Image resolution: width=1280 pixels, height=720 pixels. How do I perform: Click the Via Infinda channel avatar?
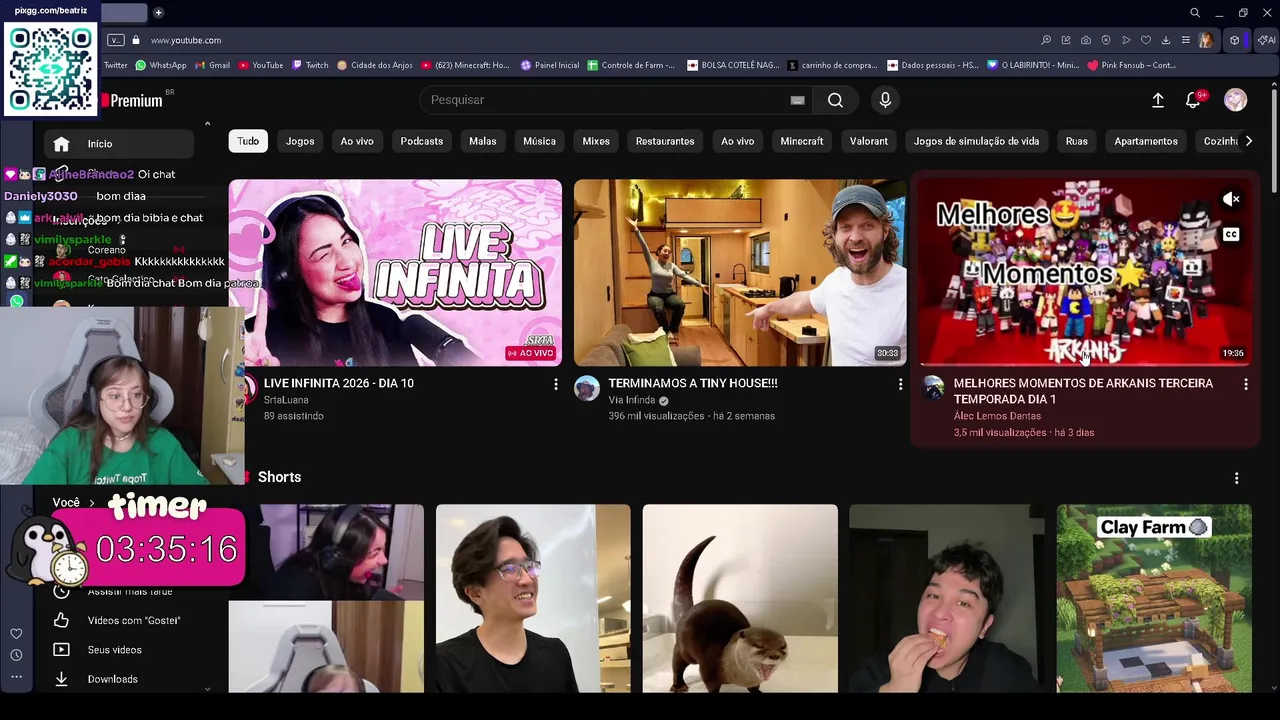coord(587,389)
